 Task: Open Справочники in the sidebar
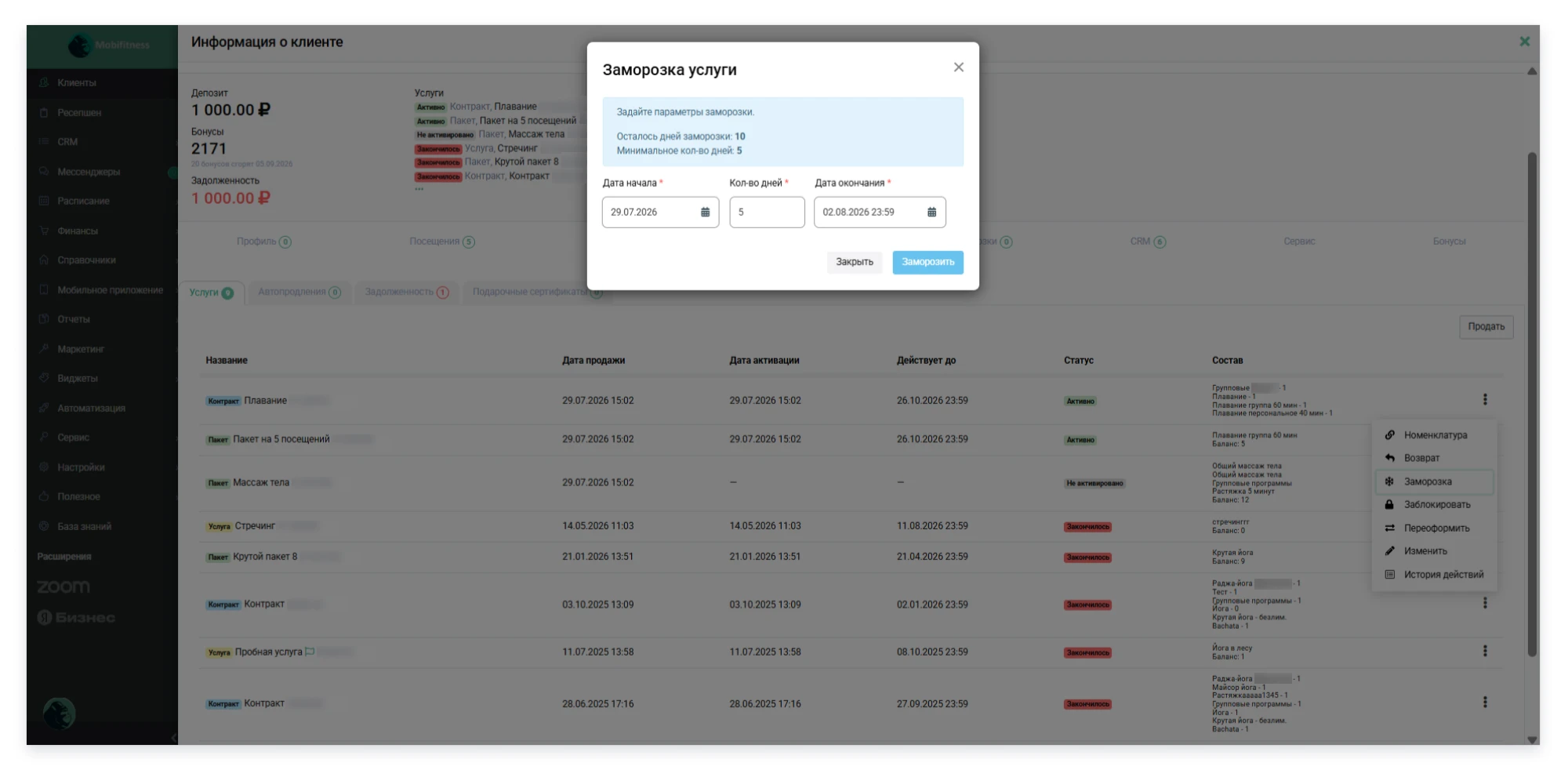[102, 260]
